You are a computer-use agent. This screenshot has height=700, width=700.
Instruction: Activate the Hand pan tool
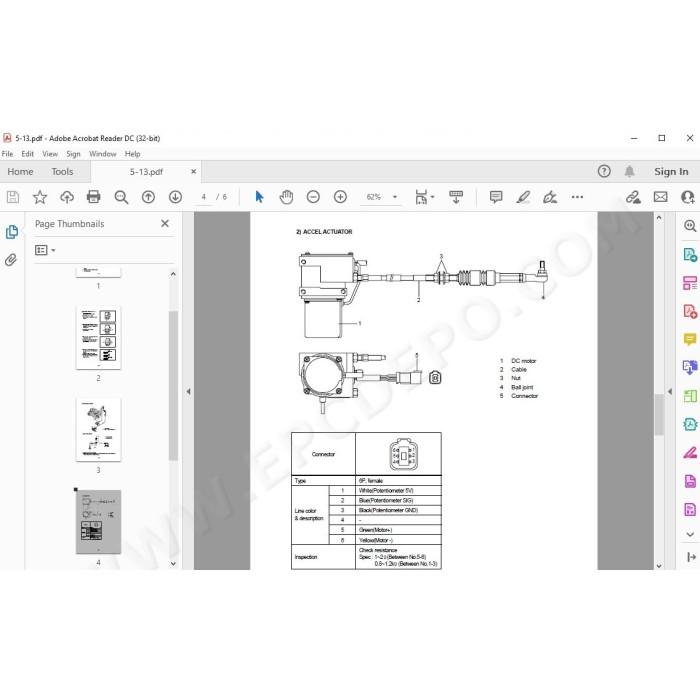[286, 197]
